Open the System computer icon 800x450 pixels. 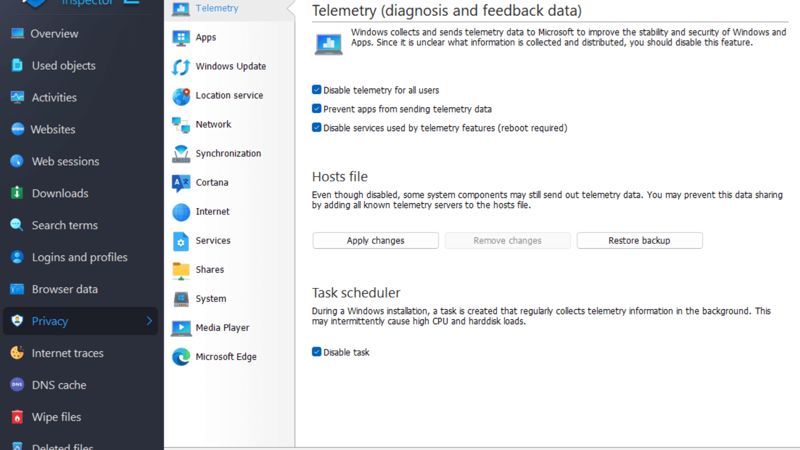[x=181, y=299]
